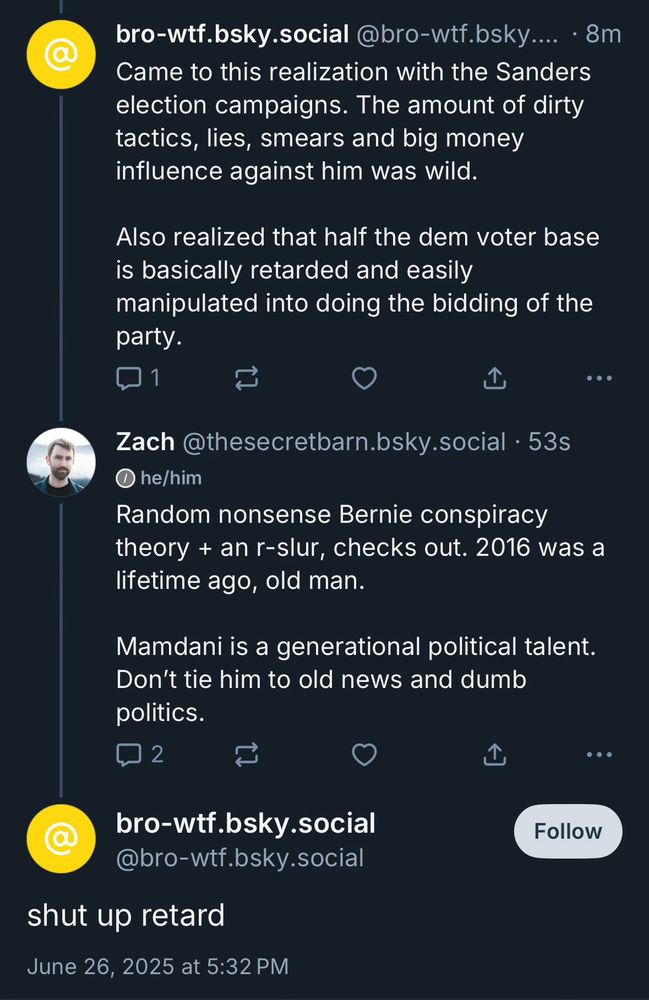Open the more options menu on bro-wtf's post
The image size is (649, 1000).
[x=598, y=378]
